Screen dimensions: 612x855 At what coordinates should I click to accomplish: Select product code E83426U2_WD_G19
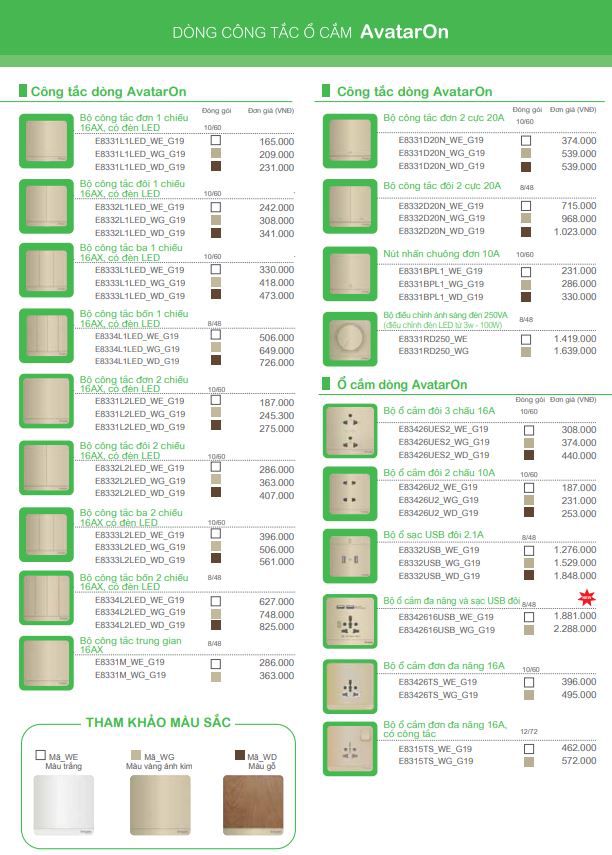pos(438,513)
